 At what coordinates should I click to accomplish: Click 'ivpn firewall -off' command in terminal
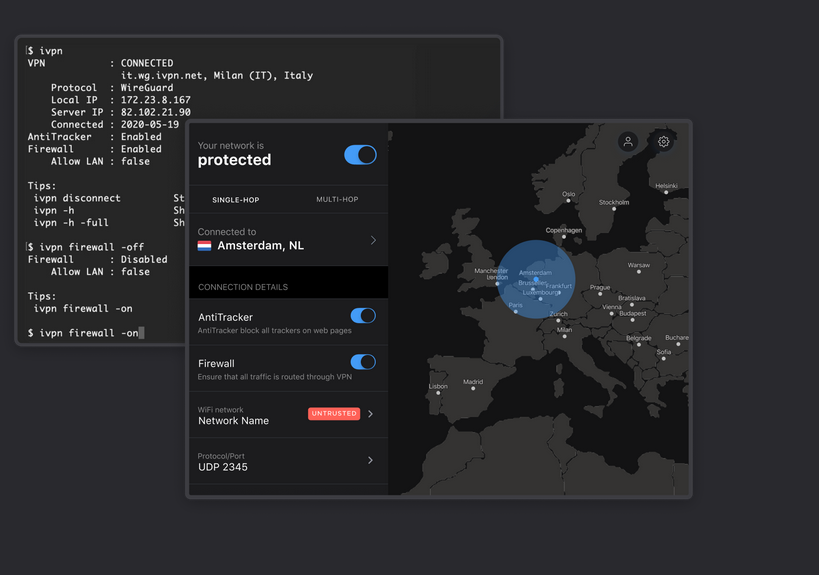91,247
